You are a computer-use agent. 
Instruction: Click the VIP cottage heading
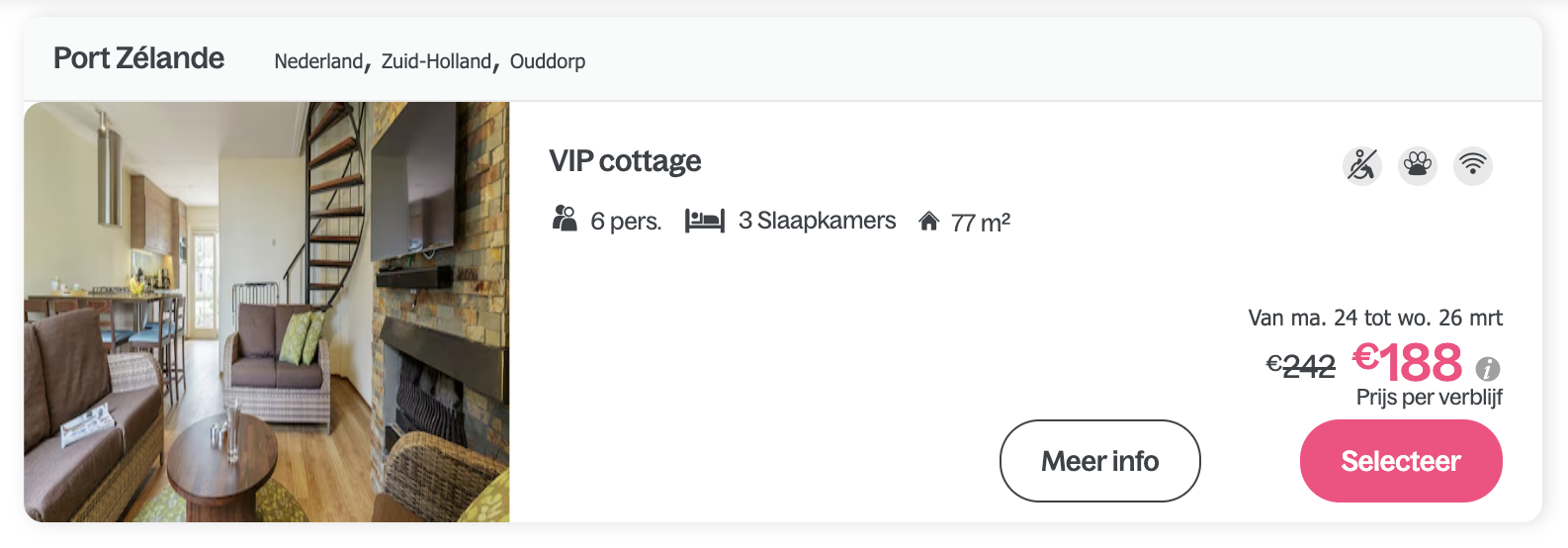[x=625, y=161]
